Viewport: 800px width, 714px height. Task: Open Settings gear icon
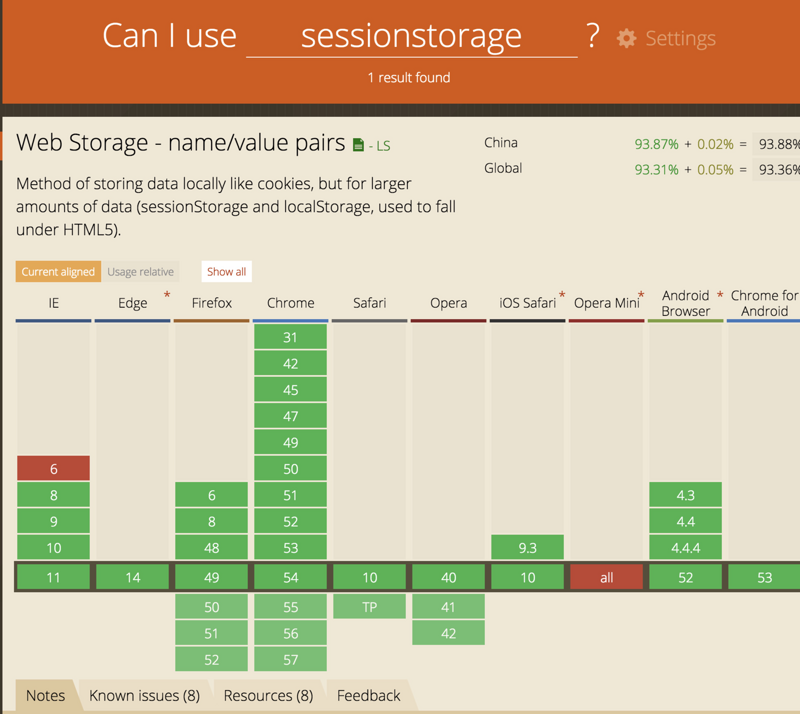(626, 38)
